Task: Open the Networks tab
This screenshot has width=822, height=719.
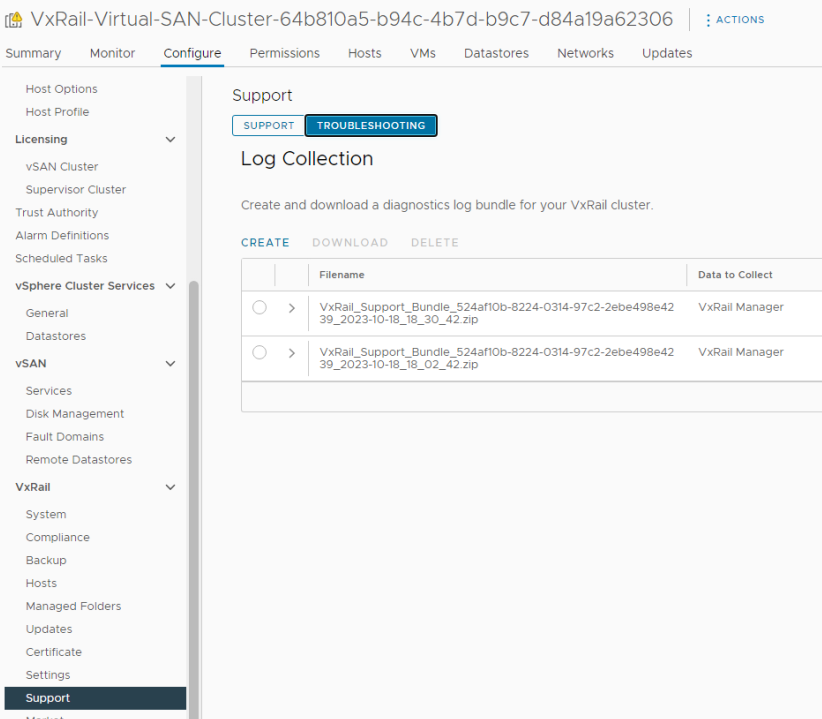Action: [584, 53]
